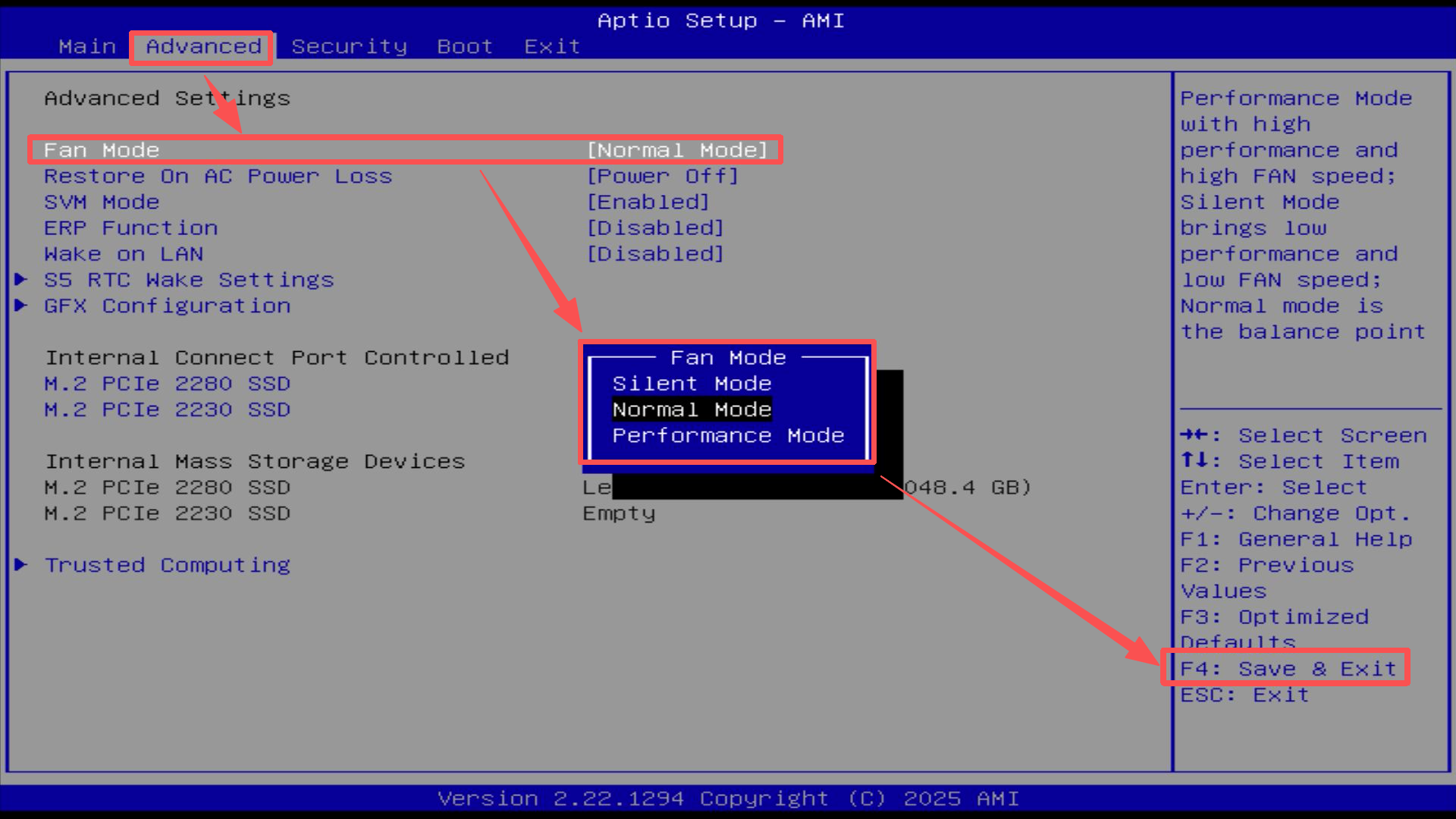The width and height of the screenshot is (1456, 819).
Task: Expand arrow next to Trusted Computing
Action: 21,565
